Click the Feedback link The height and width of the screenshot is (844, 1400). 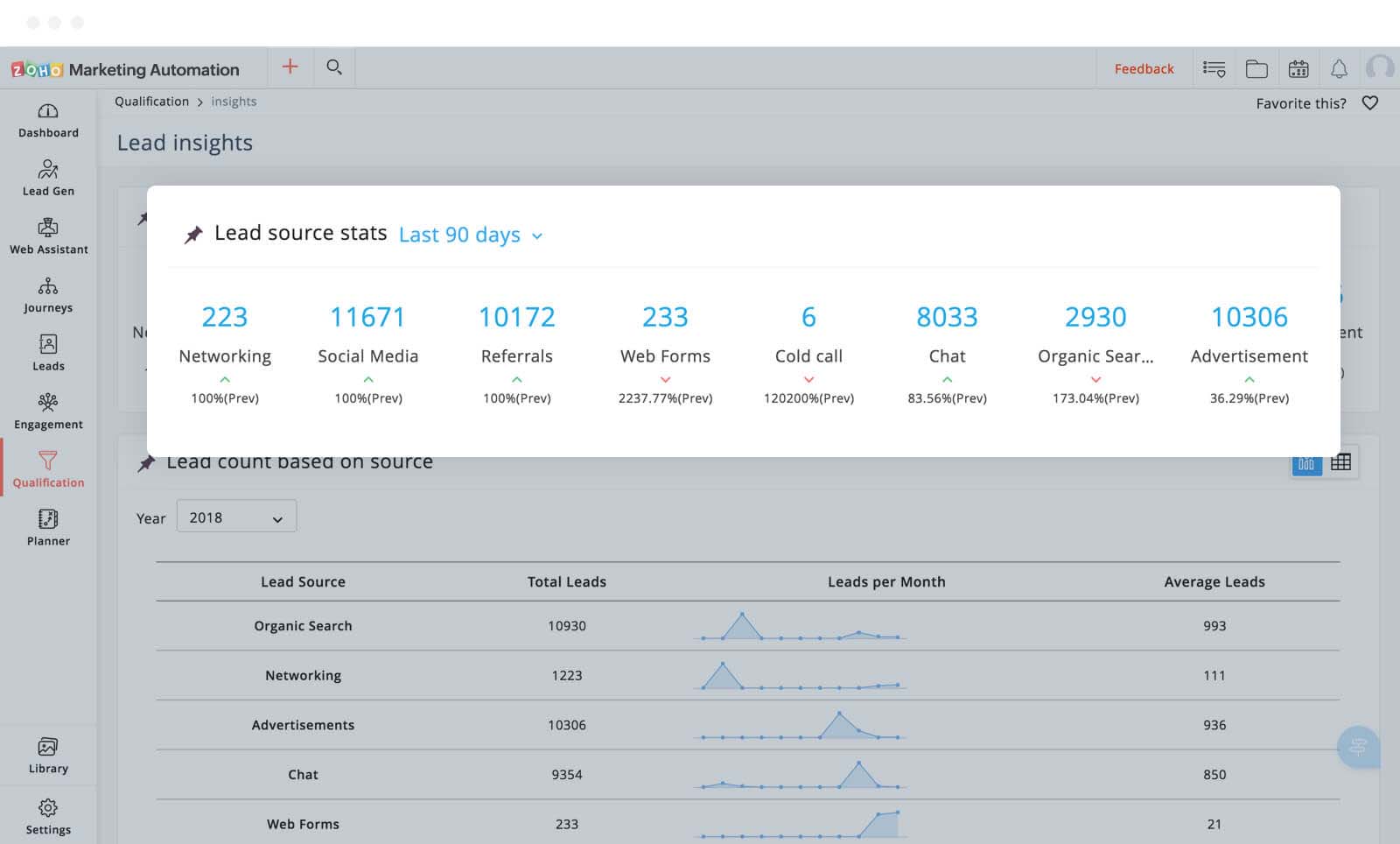click(1144, 69)
